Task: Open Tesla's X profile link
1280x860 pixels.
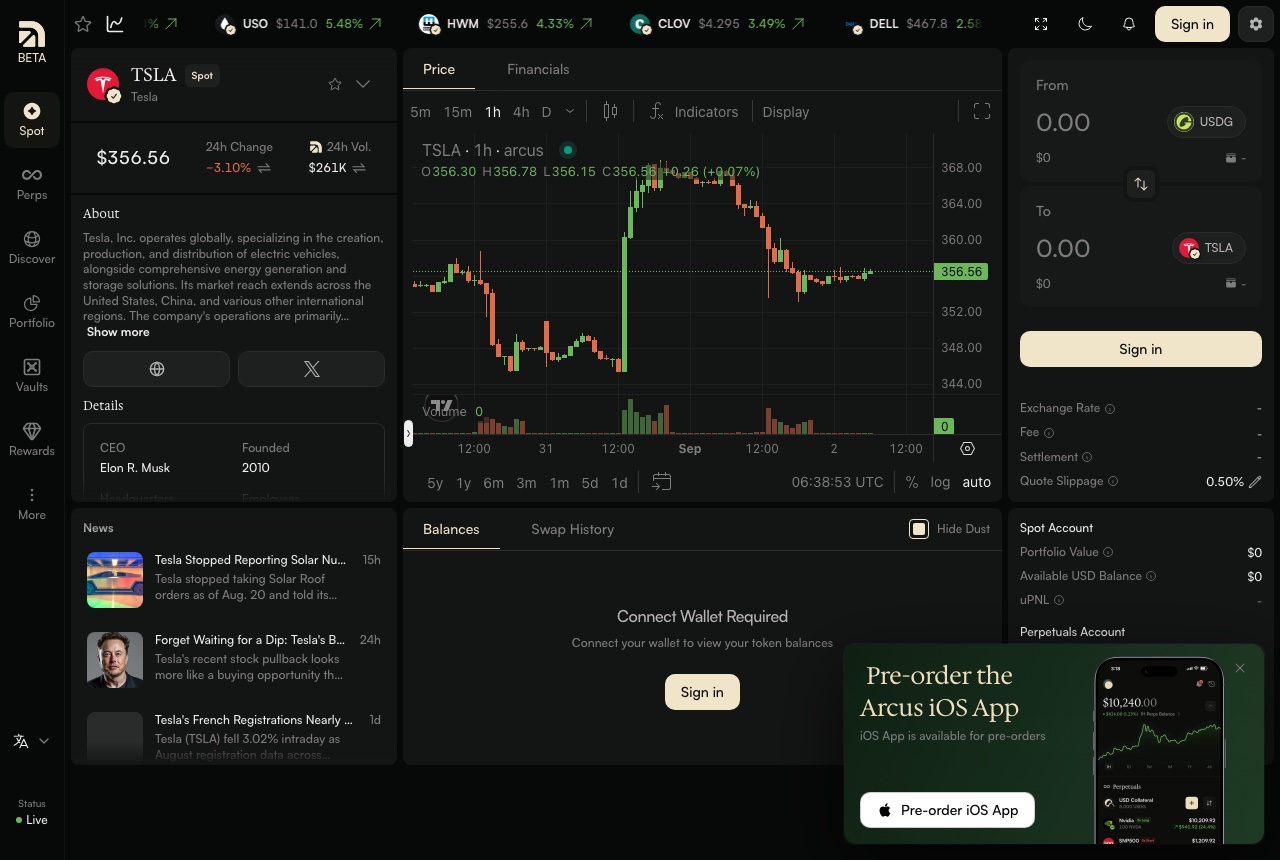Action: 311,369
